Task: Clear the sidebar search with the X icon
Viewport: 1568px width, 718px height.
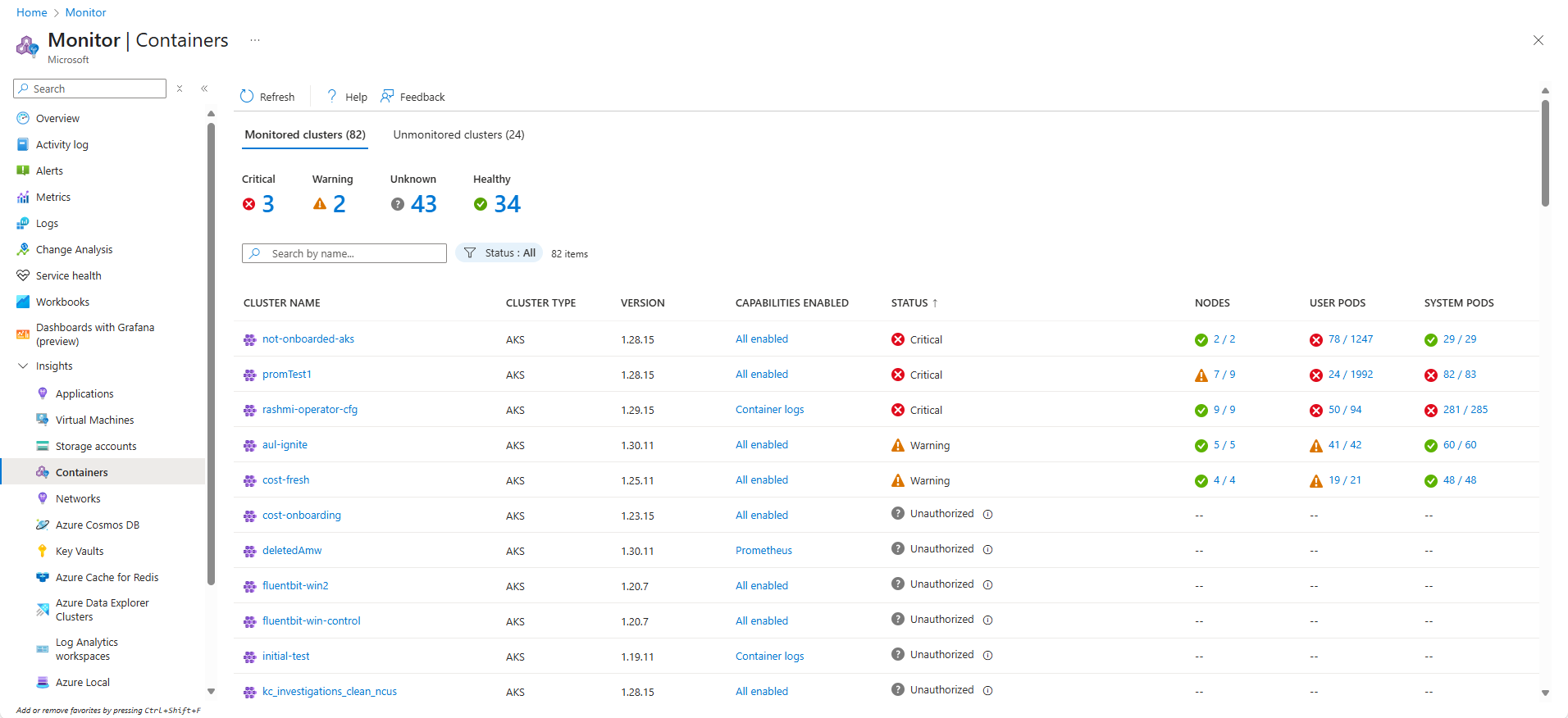Action: (x=180, y=89)
